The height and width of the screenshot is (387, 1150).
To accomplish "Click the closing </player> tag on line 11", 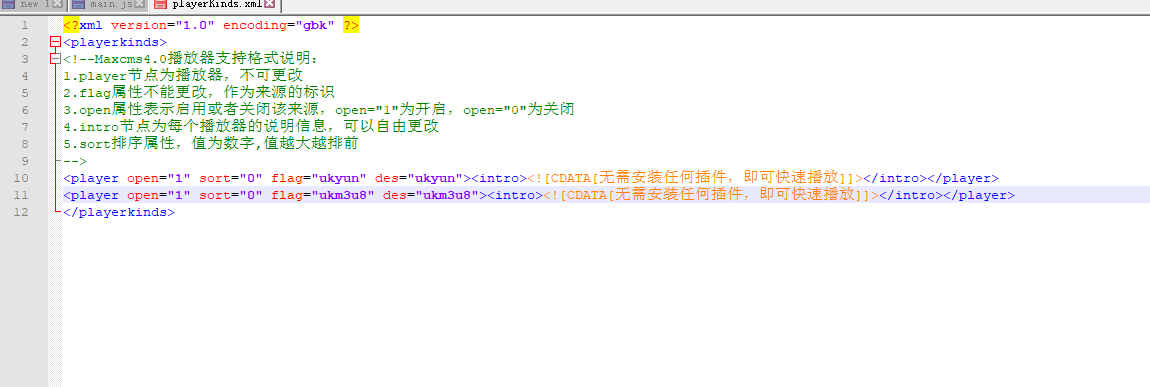I will (979, 195).
